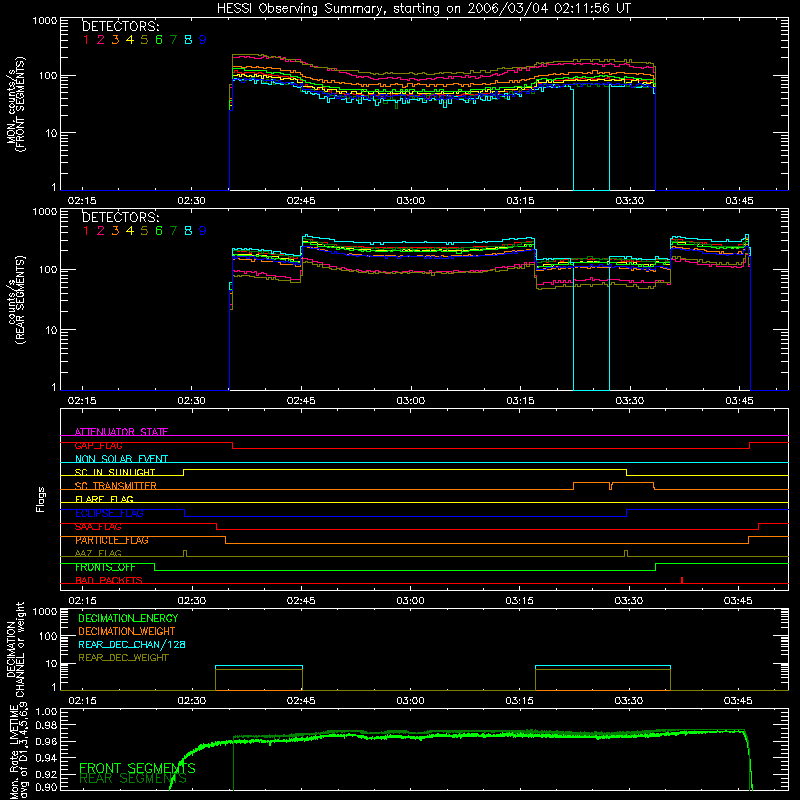Click detector 7 in front segments legend
The width and height of the screenshot is (800, 800).
pos(173,40)
